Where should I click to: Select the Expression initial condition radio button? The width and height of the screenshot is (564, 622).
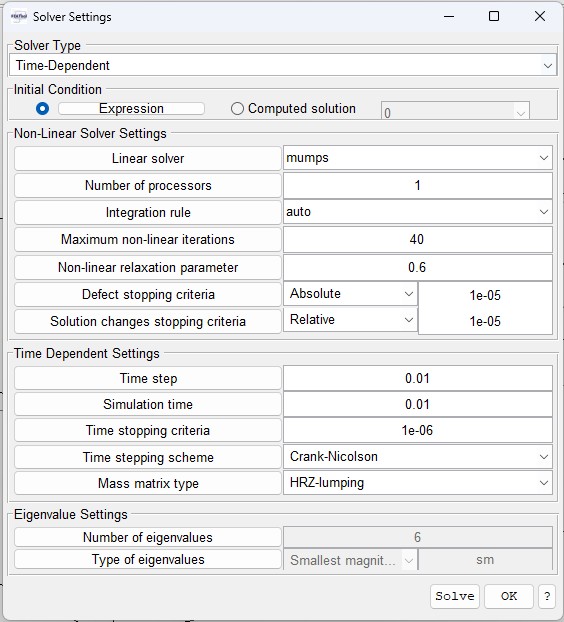[x=42, y=109]
